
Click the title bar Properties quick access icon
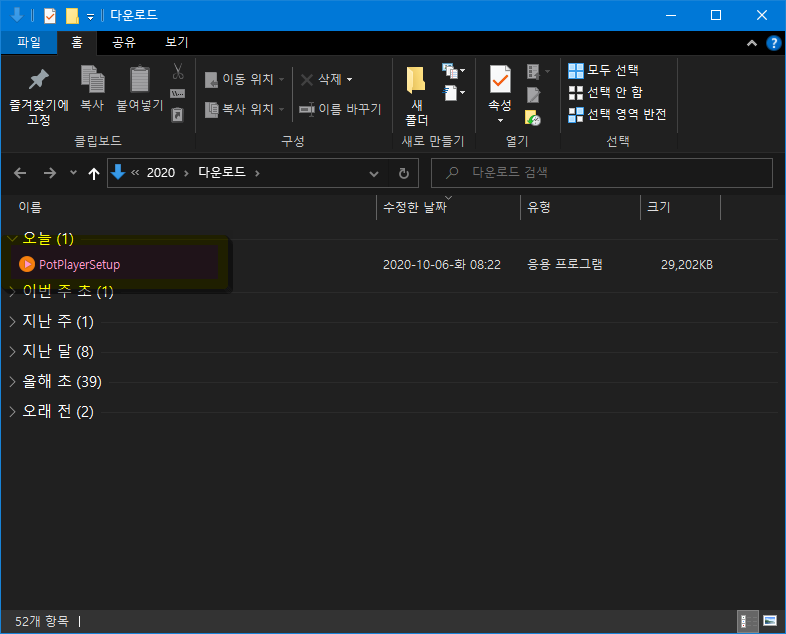coord(50,16)
